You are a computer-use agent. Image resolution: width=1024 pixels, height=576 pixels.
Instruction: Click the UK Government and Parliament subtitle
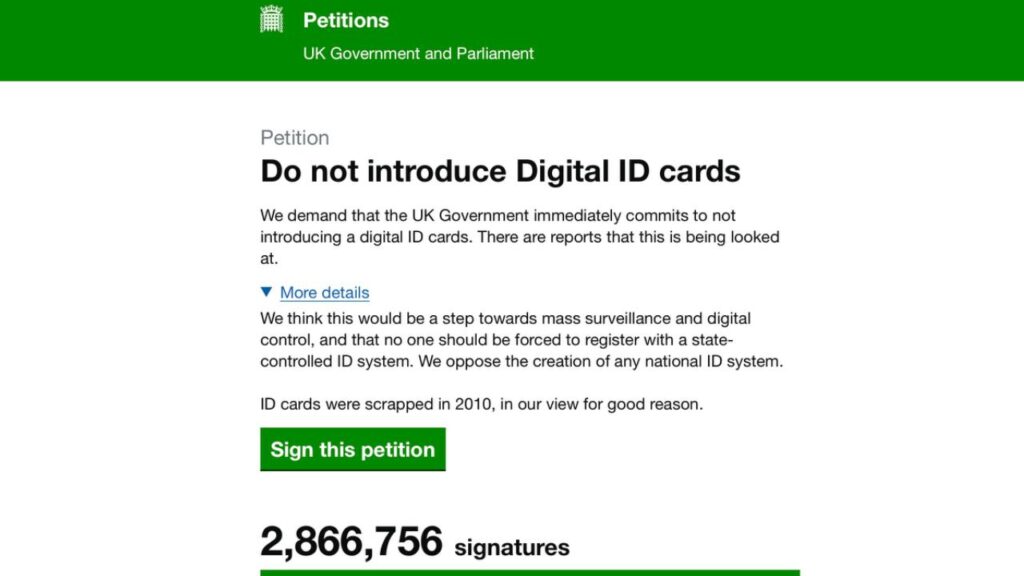(x=418, y=53)
